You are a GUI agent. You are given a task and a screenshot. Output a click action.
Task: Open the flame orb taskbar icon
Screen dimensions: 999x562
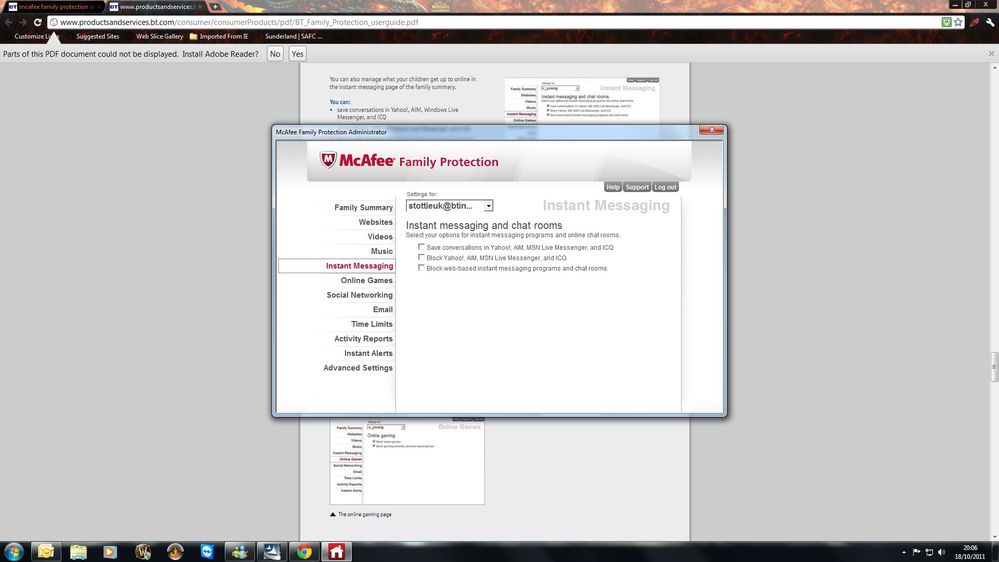(x=175, y=552)
